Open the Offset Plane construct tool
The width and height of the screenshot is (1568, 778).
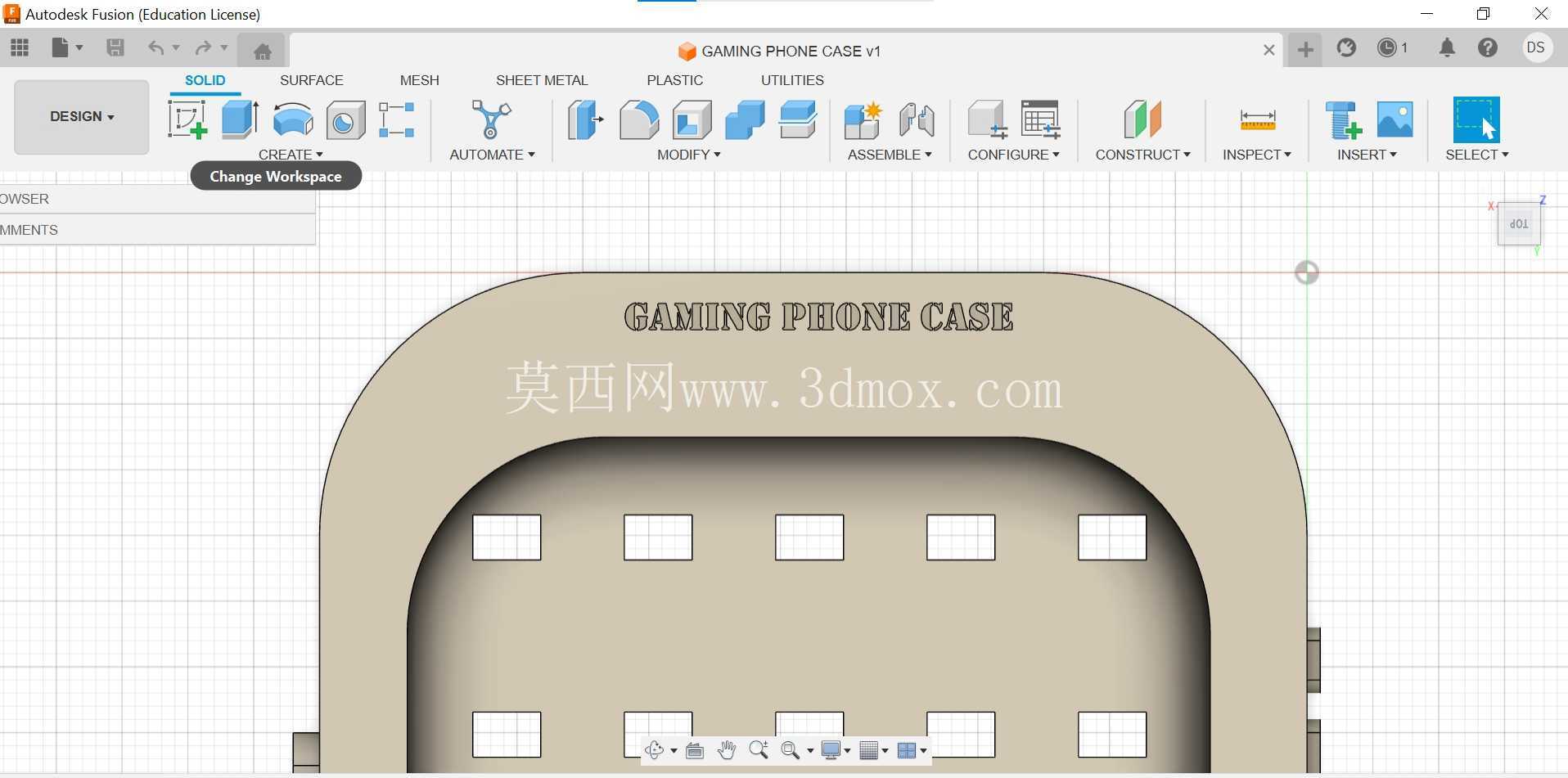pyautogui.click(x=1142, y=119)
